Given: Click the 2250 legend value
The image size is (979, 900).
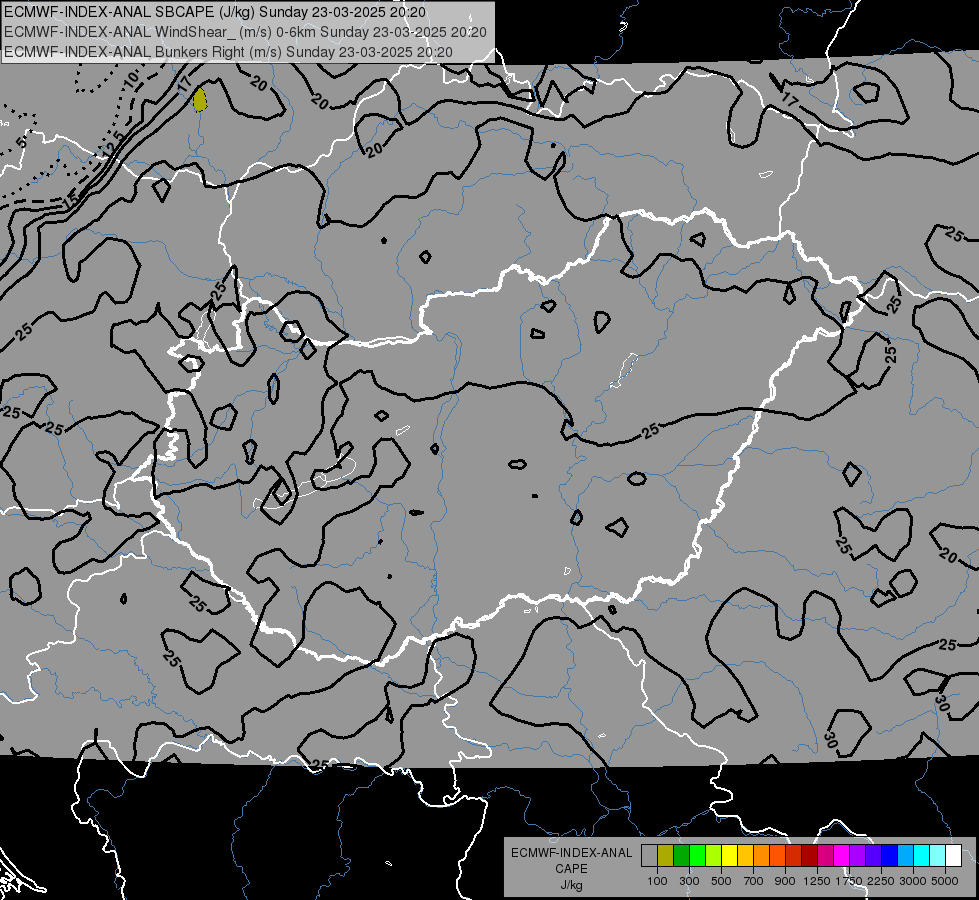Looking at the screenshot, I should coord(880,881).
